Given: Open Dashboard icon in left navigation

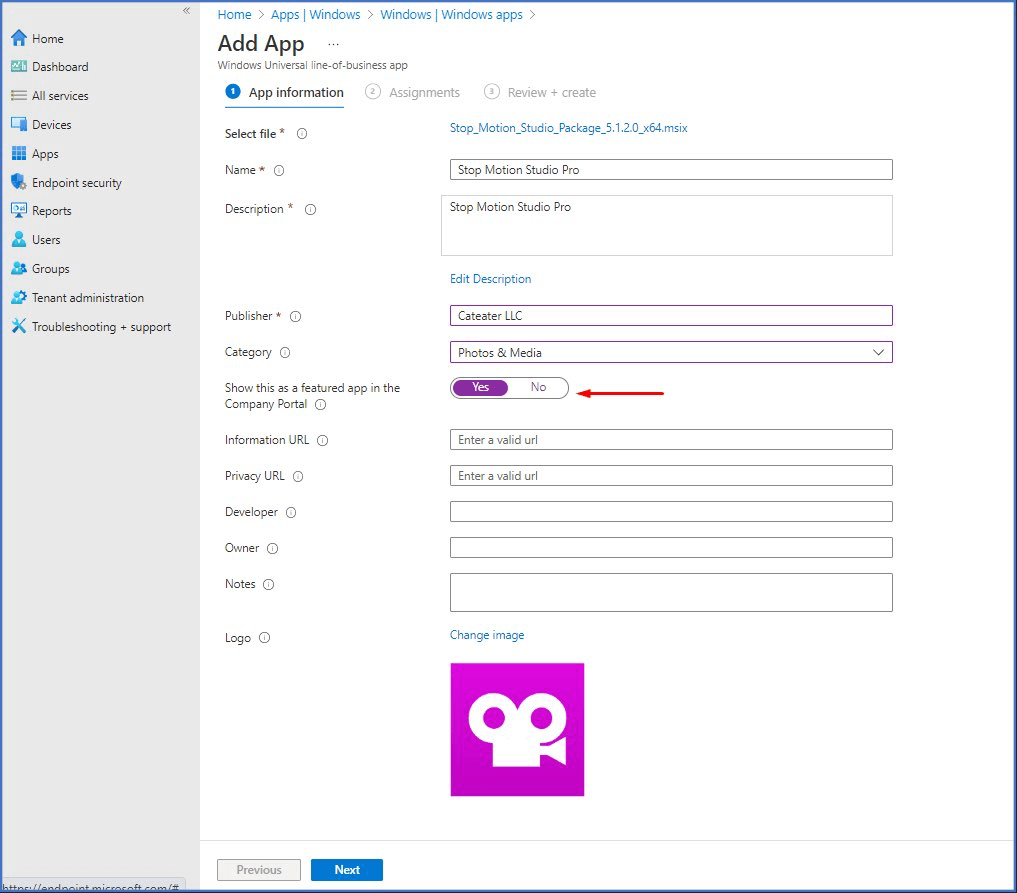Looking at the screenshot, I should (x=19, y=67).
